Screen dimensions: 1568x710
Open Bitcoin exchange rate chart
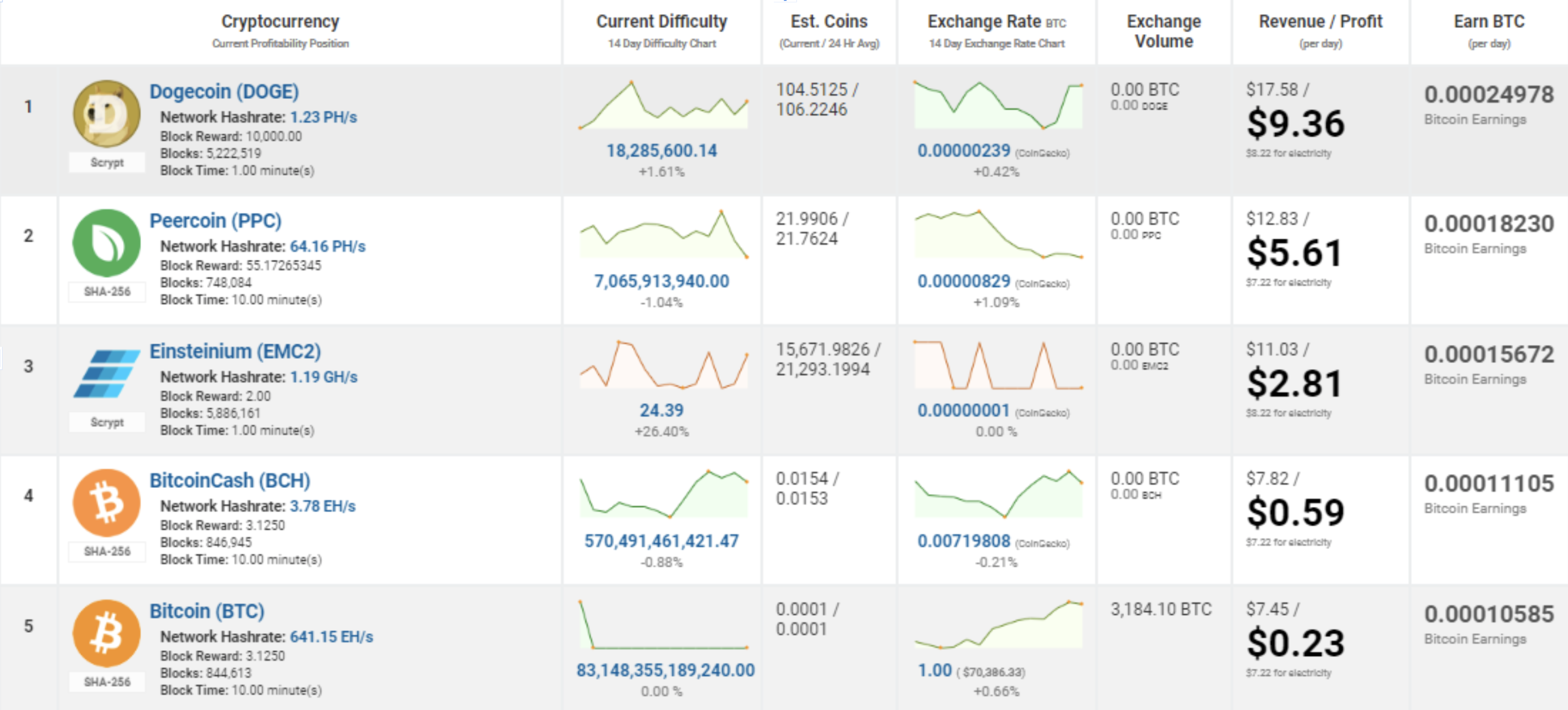pyautogui.click(x=998, y=624)
